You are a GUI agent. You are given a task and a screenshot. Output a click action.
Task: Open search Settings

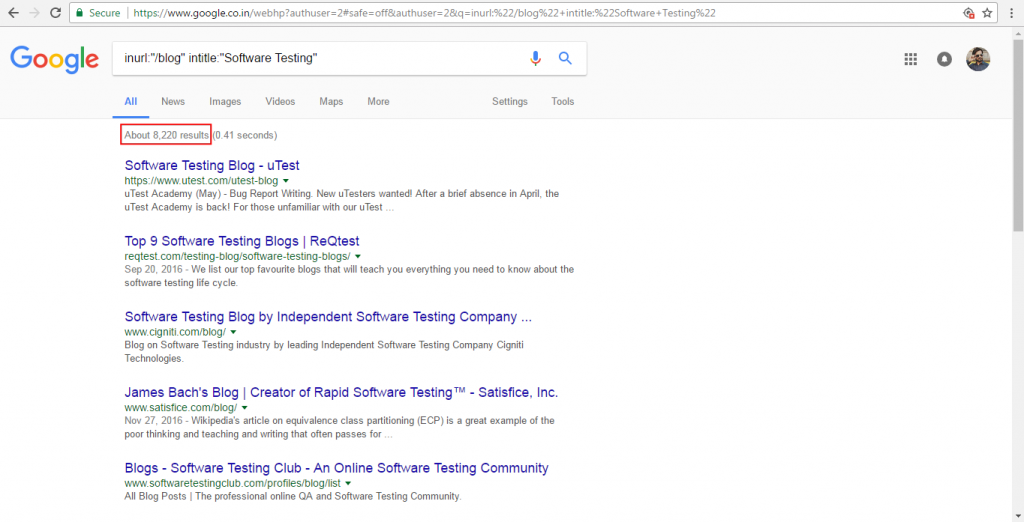tap(509, 101)
